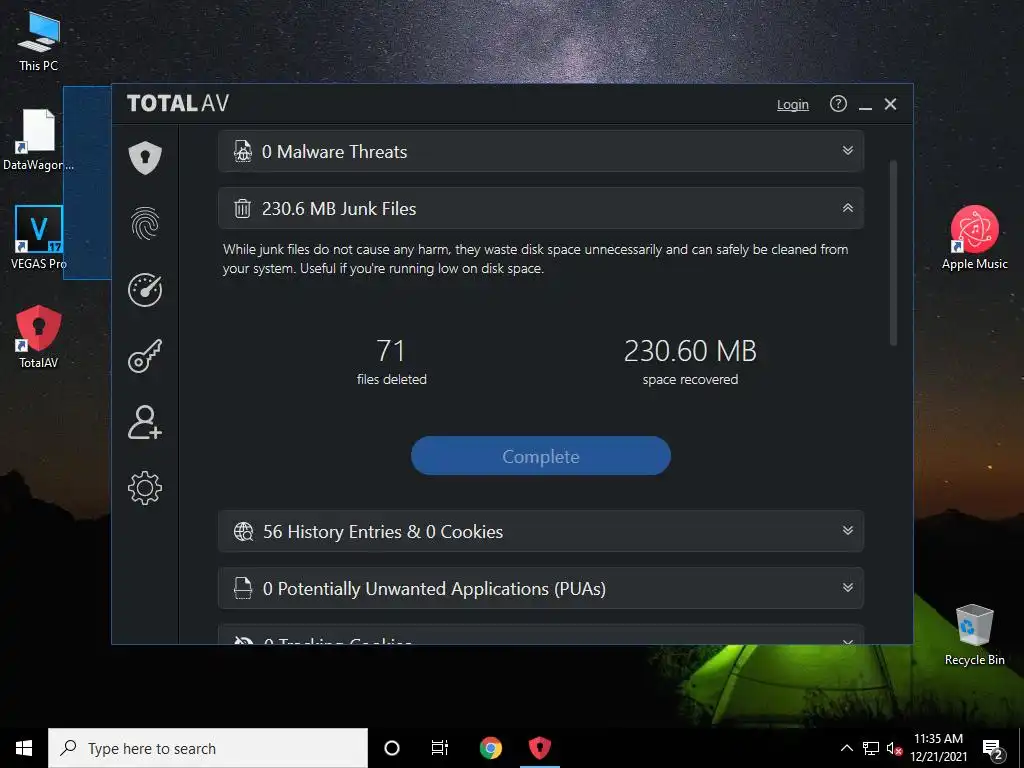The height and width of the screenshot is (768, 1024).
Task: Open the add-user referral section
Action: click(x=145, y=422)
